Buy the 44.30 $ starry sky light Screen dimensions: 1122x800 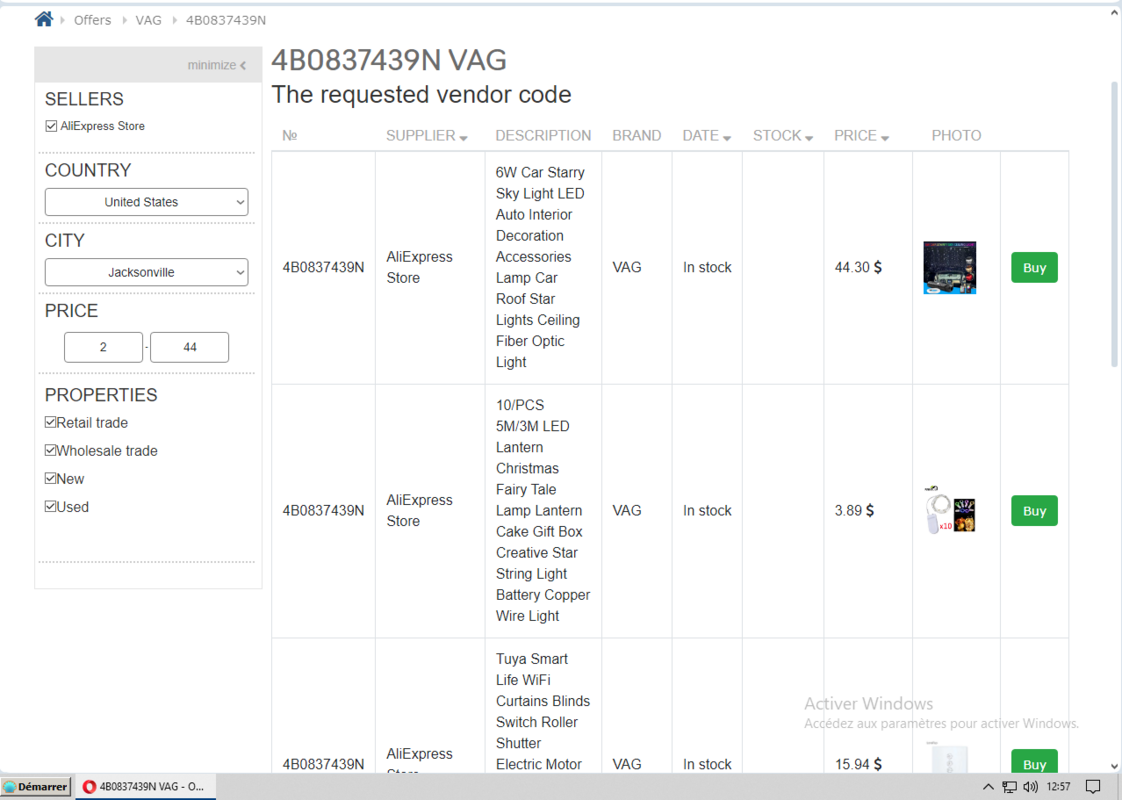(x=1034, y=268)
